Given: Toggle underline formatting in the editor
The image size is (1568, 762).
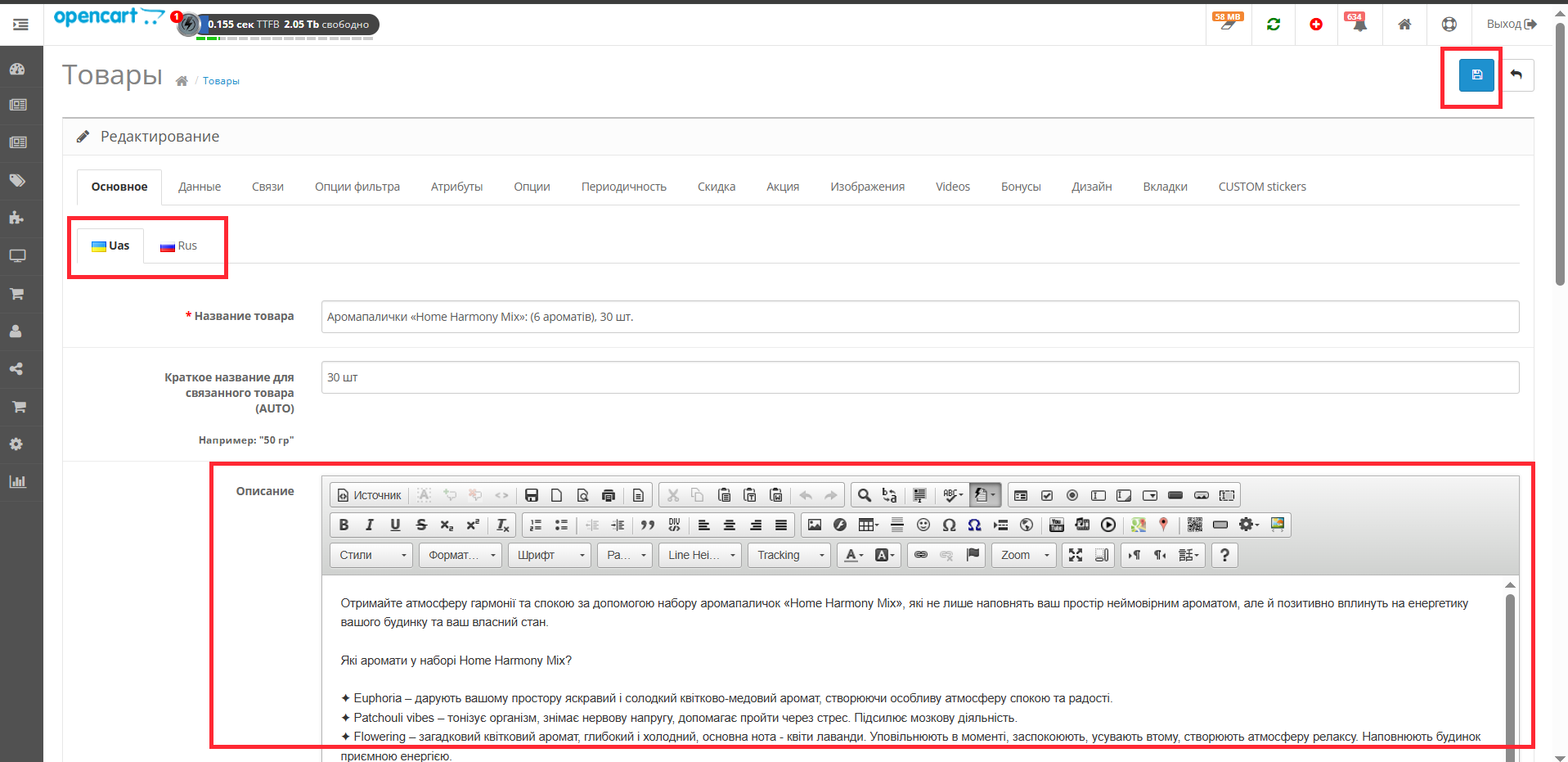Looking at the screenshot, I should pos(395,525).
